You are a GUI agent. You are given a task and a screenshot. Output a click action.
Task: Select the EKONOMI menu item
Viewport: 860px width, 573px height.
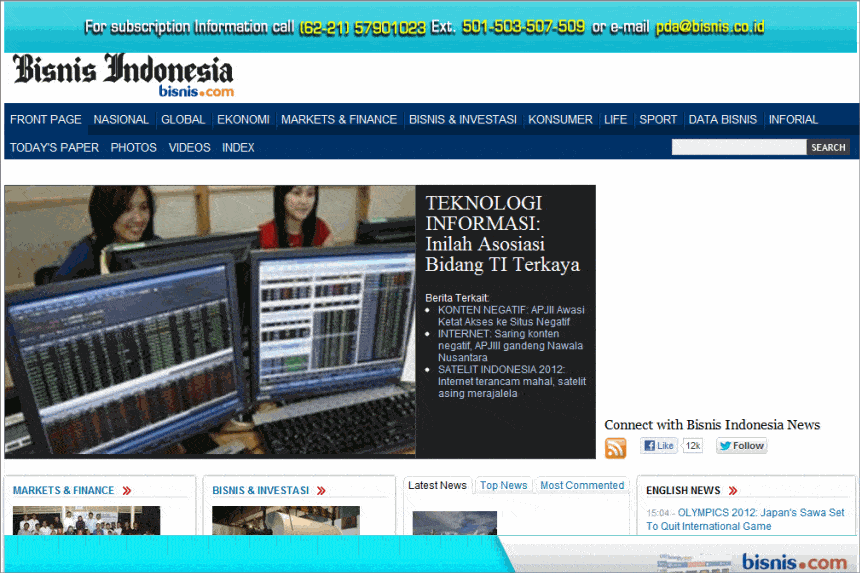[x=243, y=120]
